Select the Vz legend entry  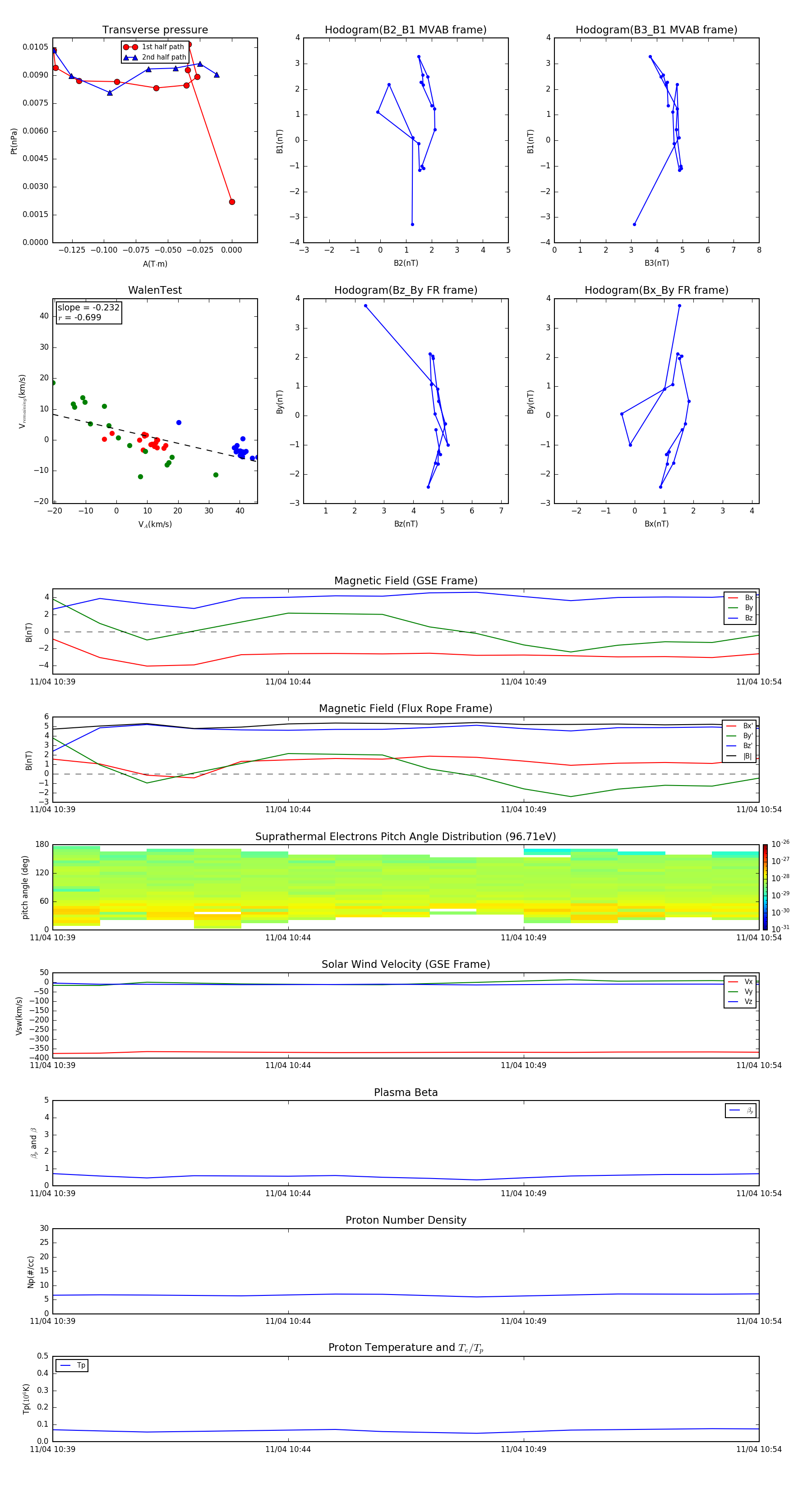pos(740,1002)
